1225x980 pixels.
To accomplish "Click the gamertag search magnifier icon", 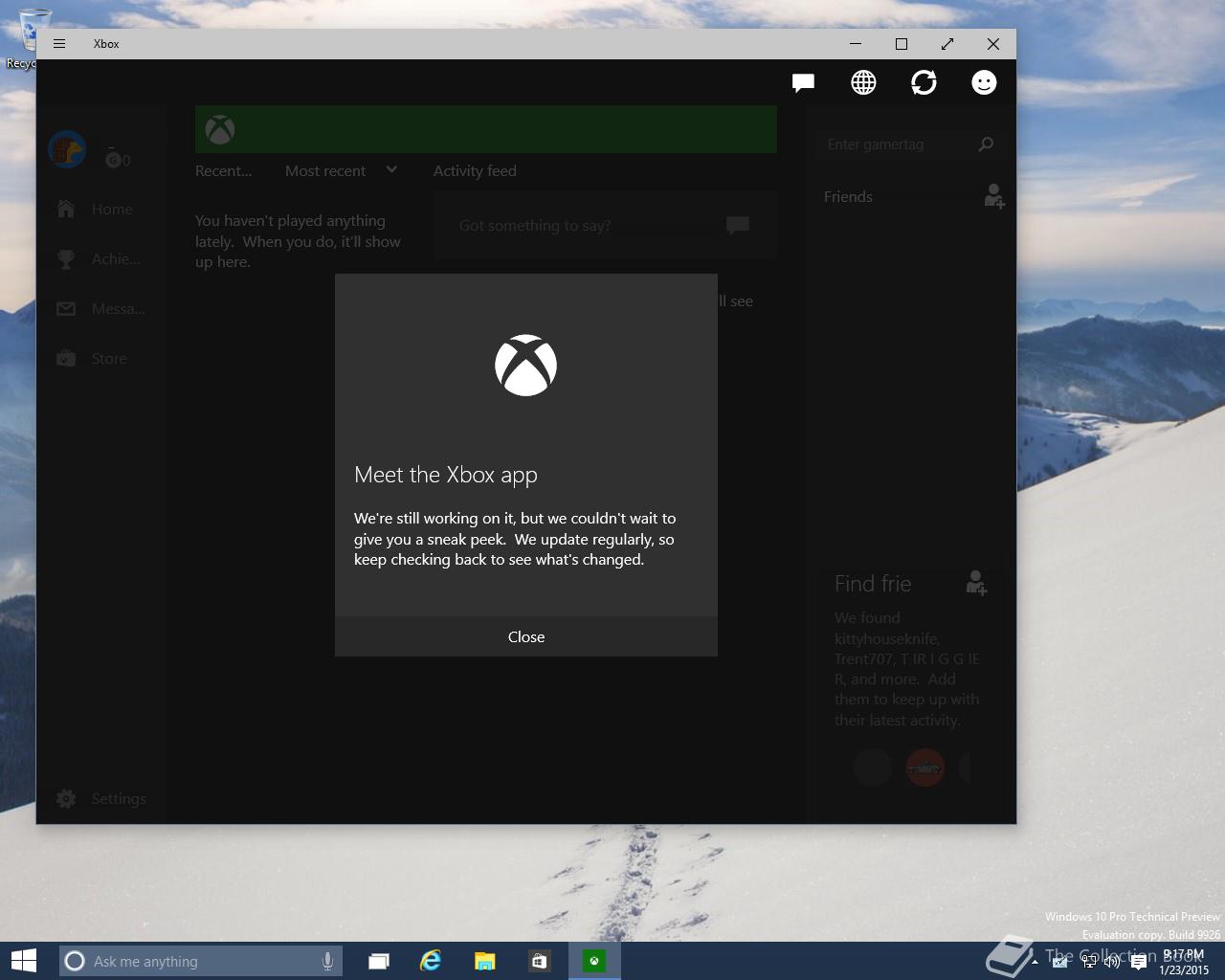I will click(x=986, y=145).
